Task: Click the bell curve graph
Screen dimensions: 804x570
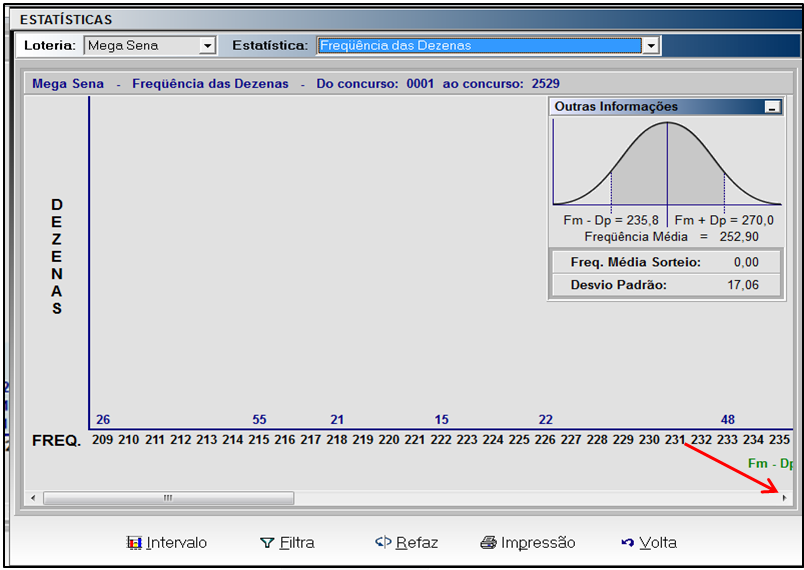Action: 667,163
